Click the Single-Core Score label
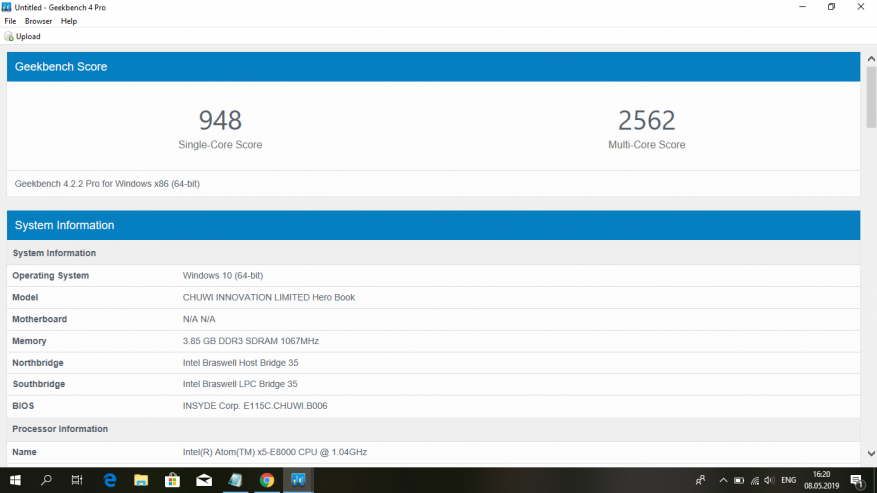The image size is (877, 493). click(220, 145)
